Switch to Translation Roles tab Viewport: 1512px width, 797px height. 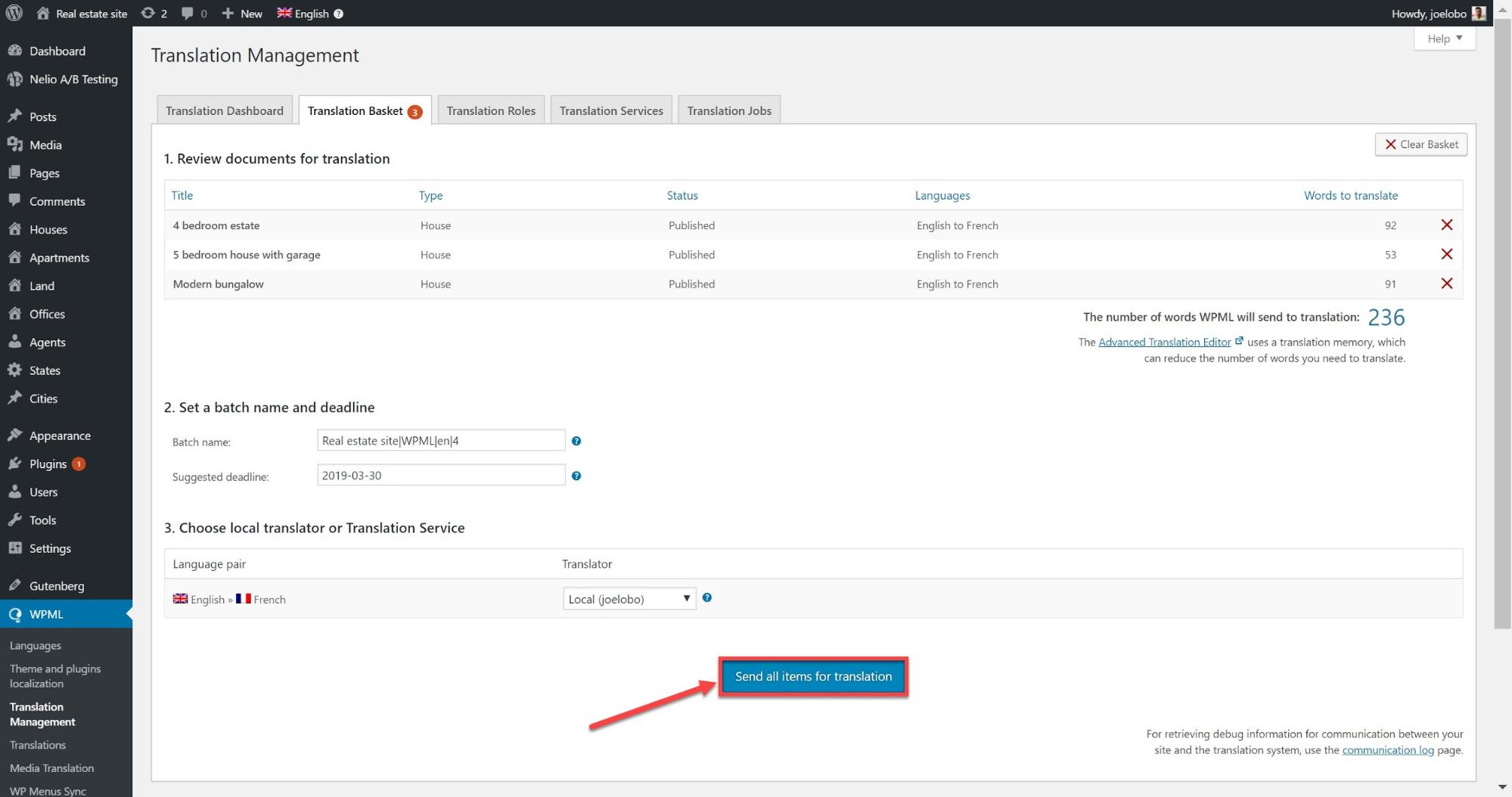point(491,110)
